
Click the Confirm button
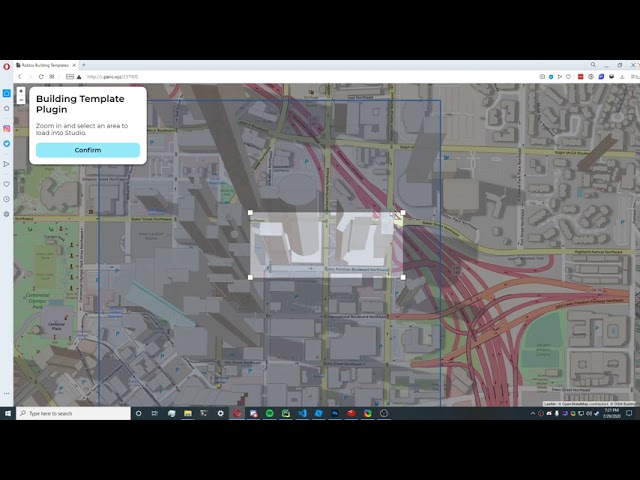coord(88,150)
